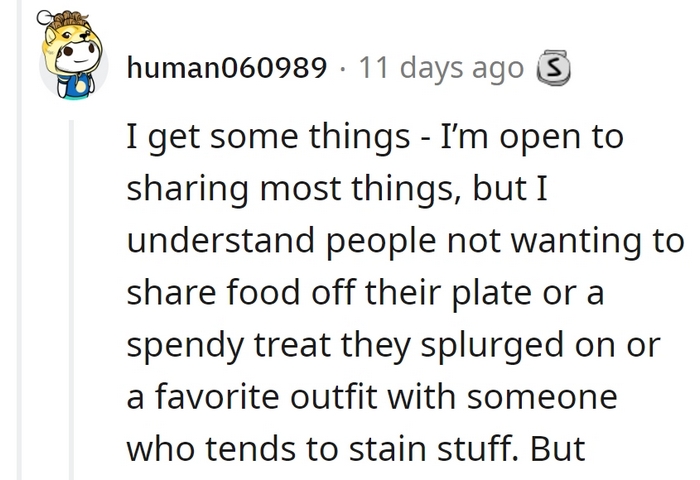Image resolution: width=700 pixels, height=480 pixels.
Task: Click the word 'spendy' in the comment
Action: (x=186, y=346)
